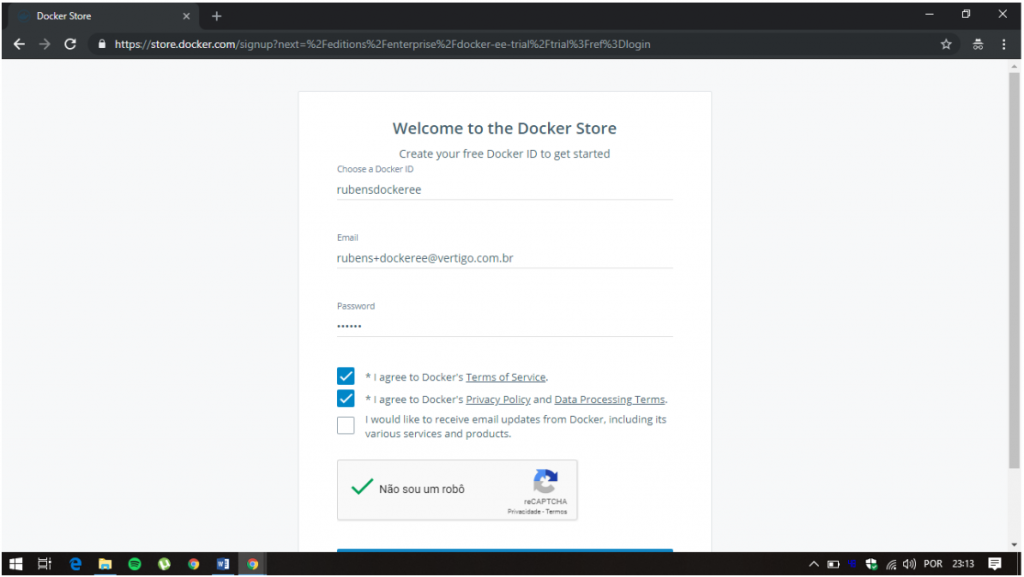This screenshot has height=577, width=1024.
Task: Launch Microsoft Edge from the taskbar
Action: (75, 564)
